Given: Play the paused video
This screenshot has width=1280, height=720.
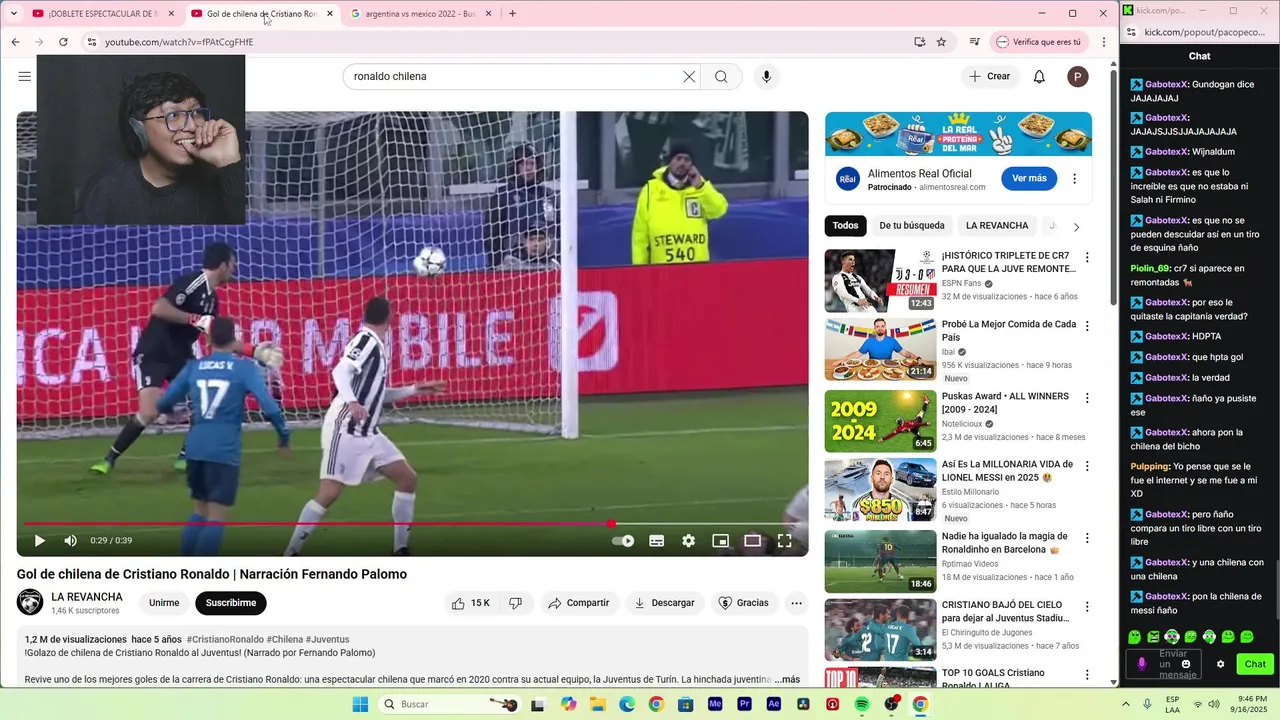Looking at the screenshot, I should coord(39,541).
